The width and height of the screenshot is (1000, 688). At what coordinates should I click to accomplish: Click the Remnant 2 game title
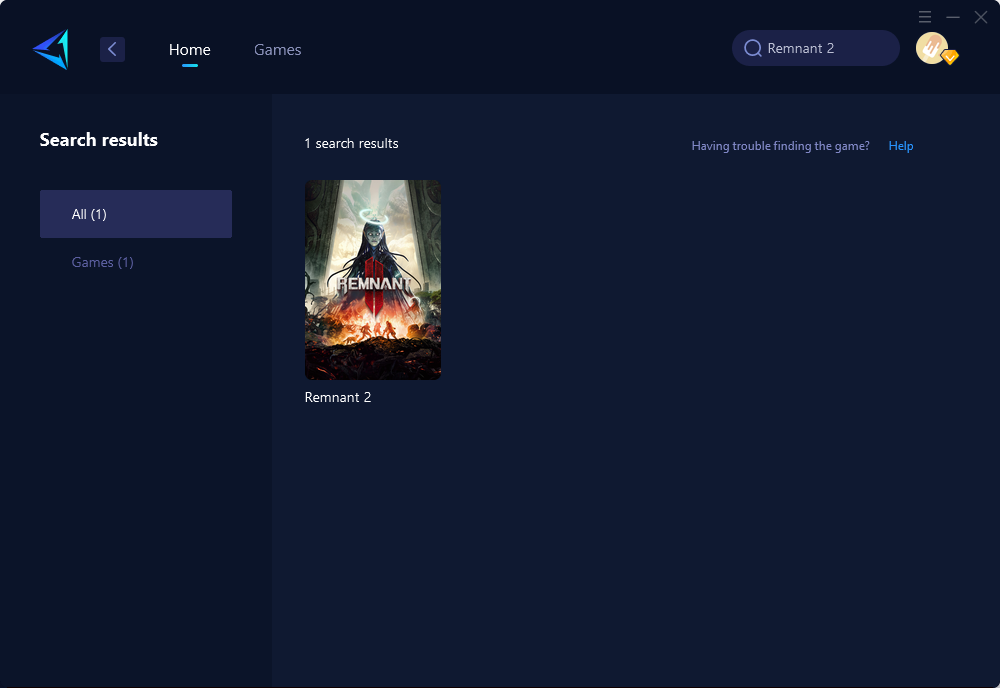point(338,397)
